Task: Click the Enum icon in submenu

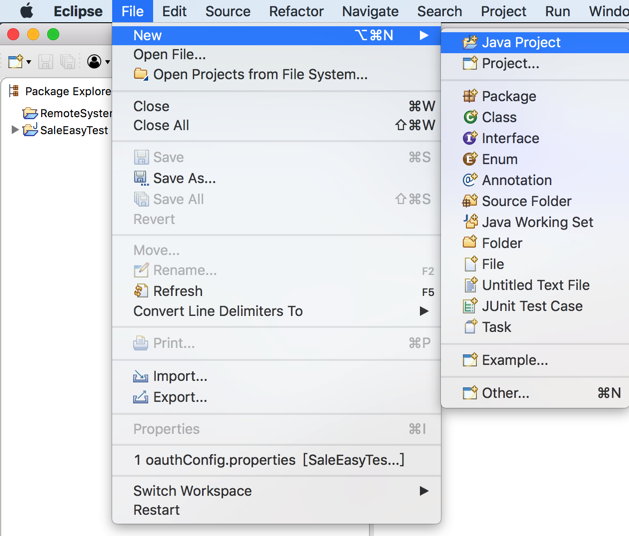Action: tap(470, 159)
